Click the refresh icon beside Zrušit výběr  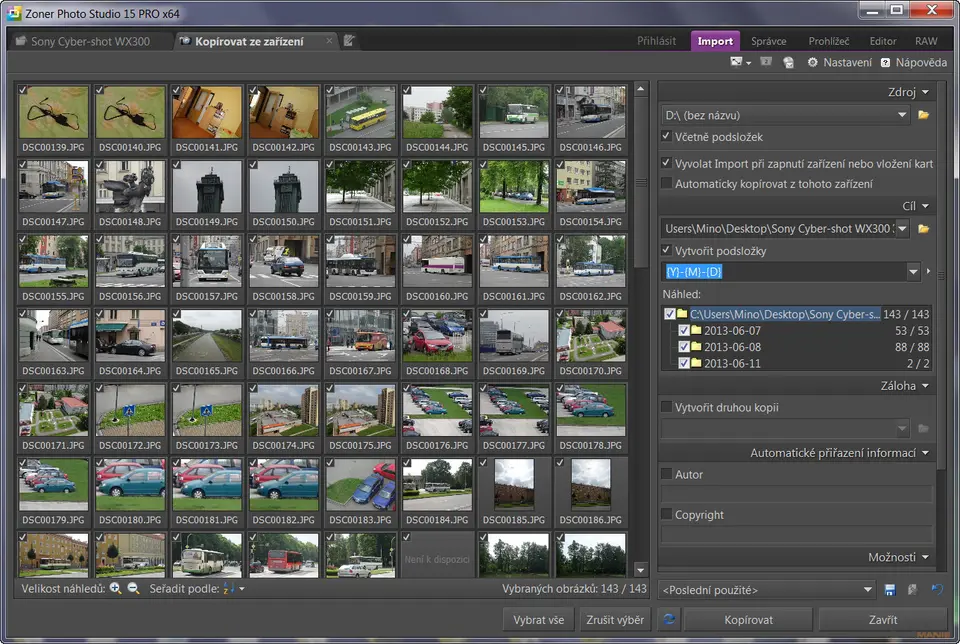coord(669,620)
